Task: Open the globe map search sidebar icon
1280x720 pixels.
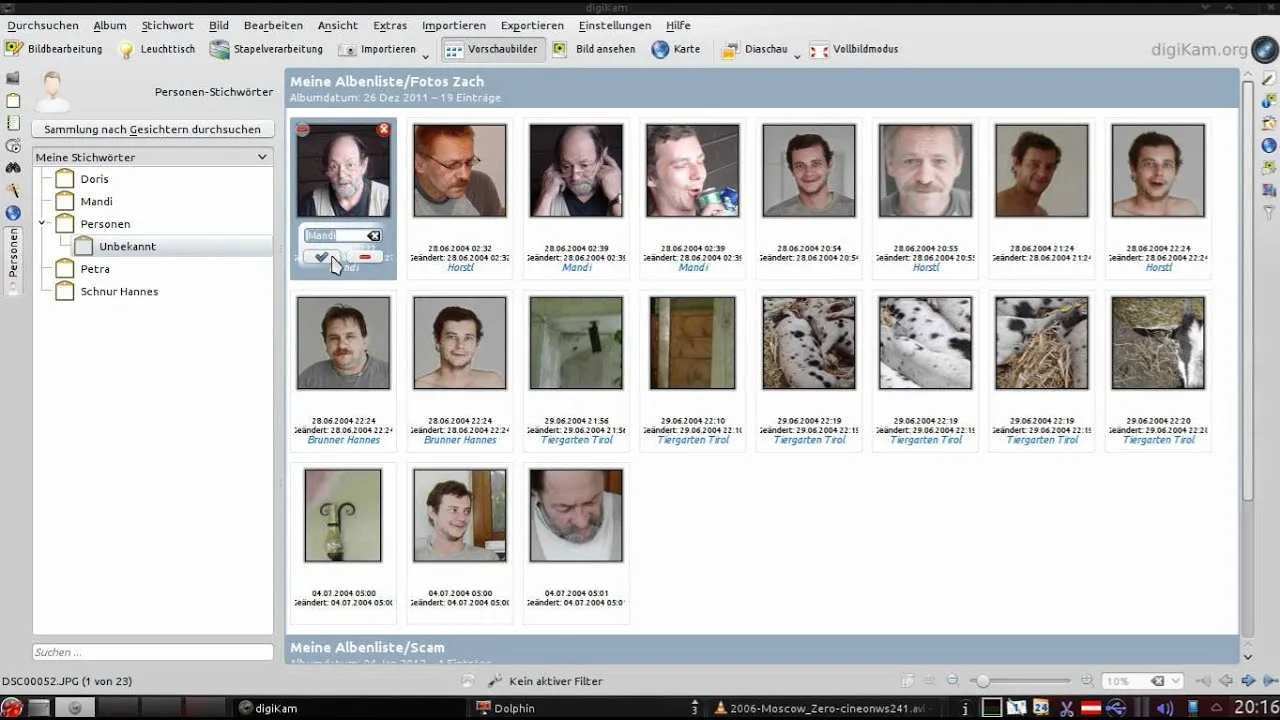Action: point(13,213)
